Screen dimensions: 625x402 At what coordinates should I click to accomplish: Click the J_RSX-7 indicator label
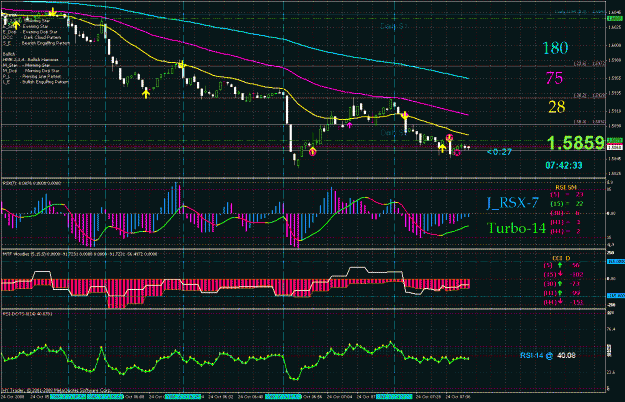point(512,203)
